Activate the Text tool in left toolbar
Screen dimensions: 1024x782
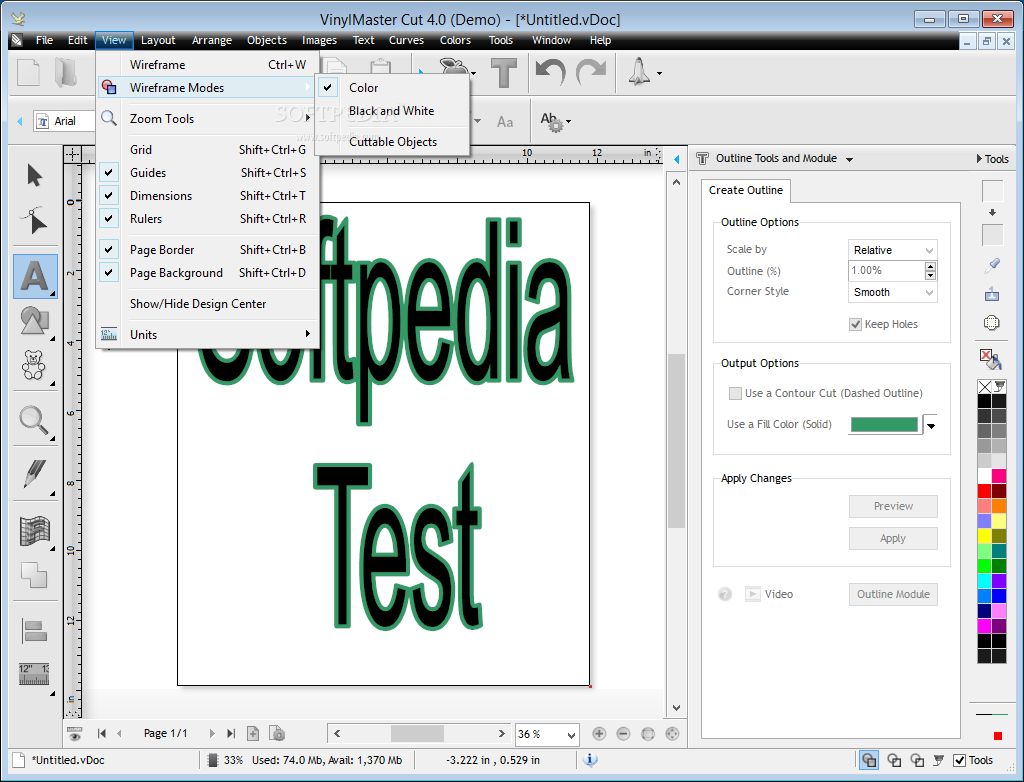pyautogui.click(x=35, y=276)
